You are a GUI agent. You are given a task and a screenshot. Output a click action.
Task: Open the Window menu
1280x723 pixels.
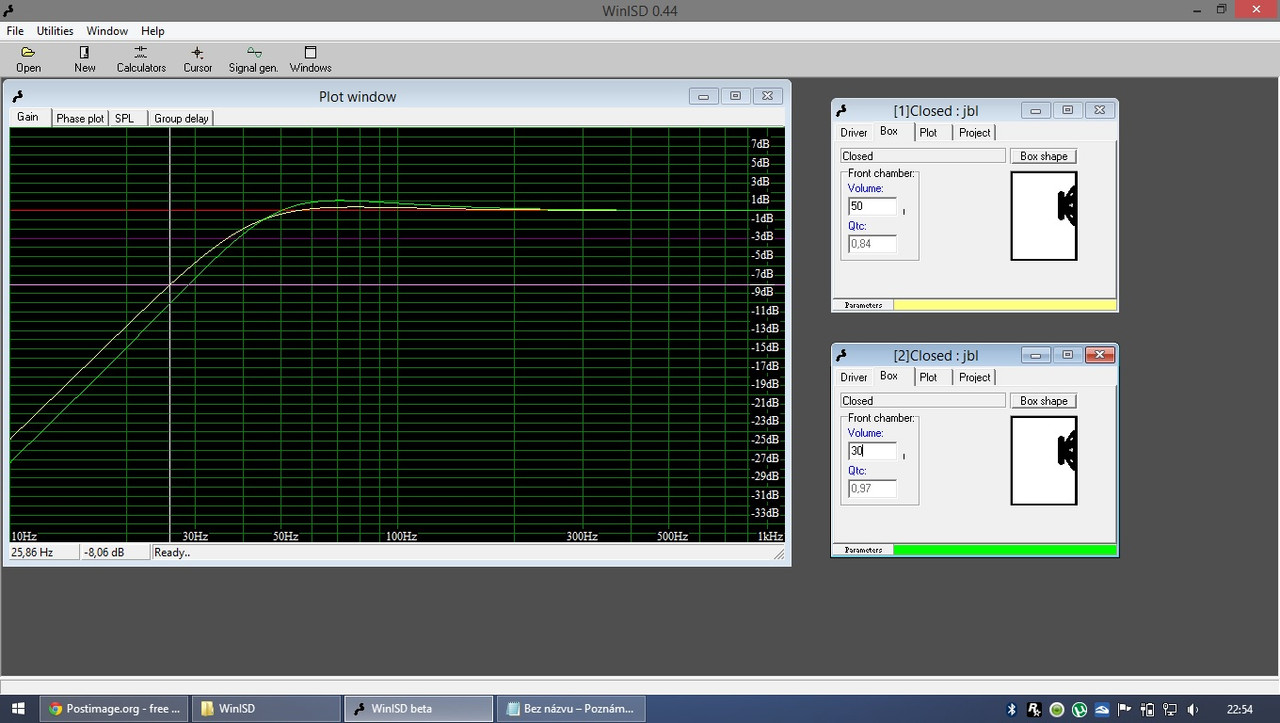(107, 31)
